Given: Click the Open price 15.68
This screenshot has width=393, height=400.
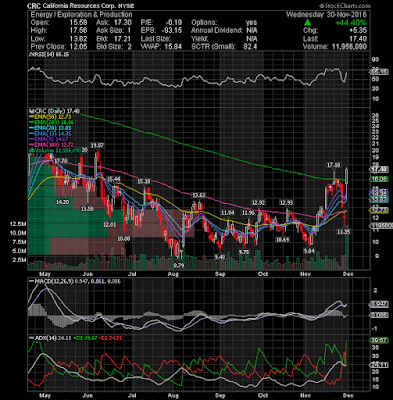Looking at the screenshot, I should pyautogui.click(x=79, y=23).
